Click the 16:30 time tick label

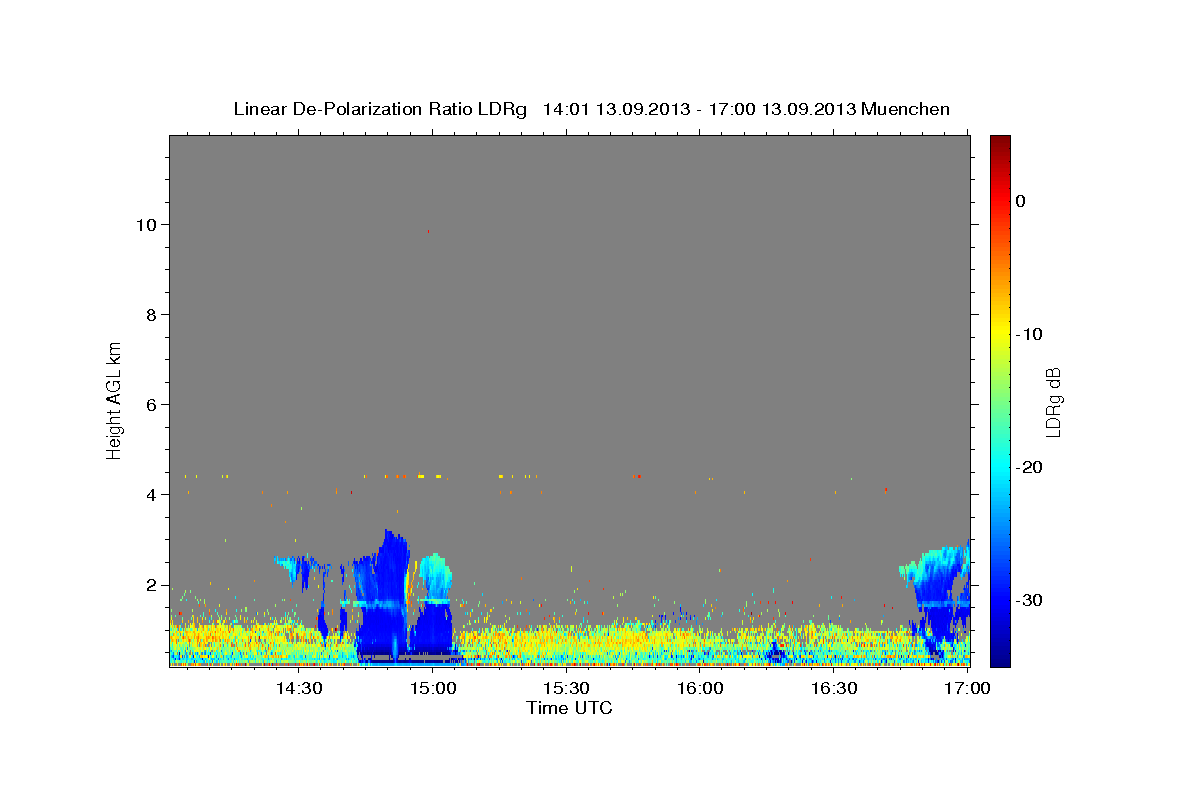click(834, 689)
